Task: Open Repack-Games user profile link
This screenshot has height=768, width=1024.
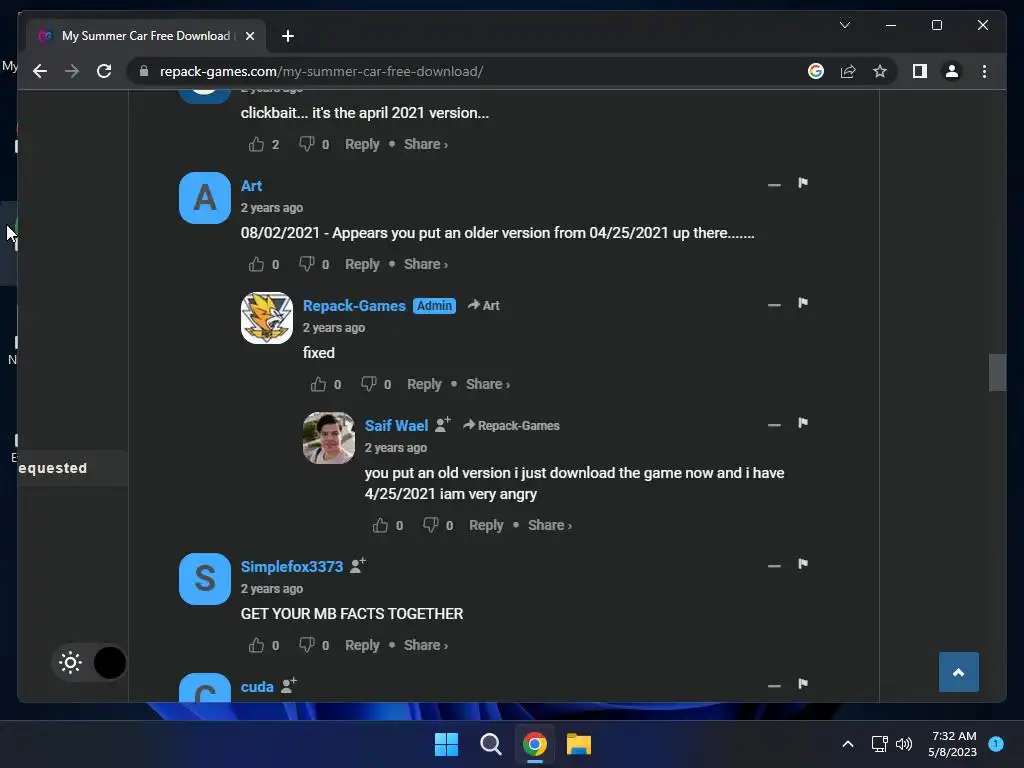Action: [x=354, y=306]
